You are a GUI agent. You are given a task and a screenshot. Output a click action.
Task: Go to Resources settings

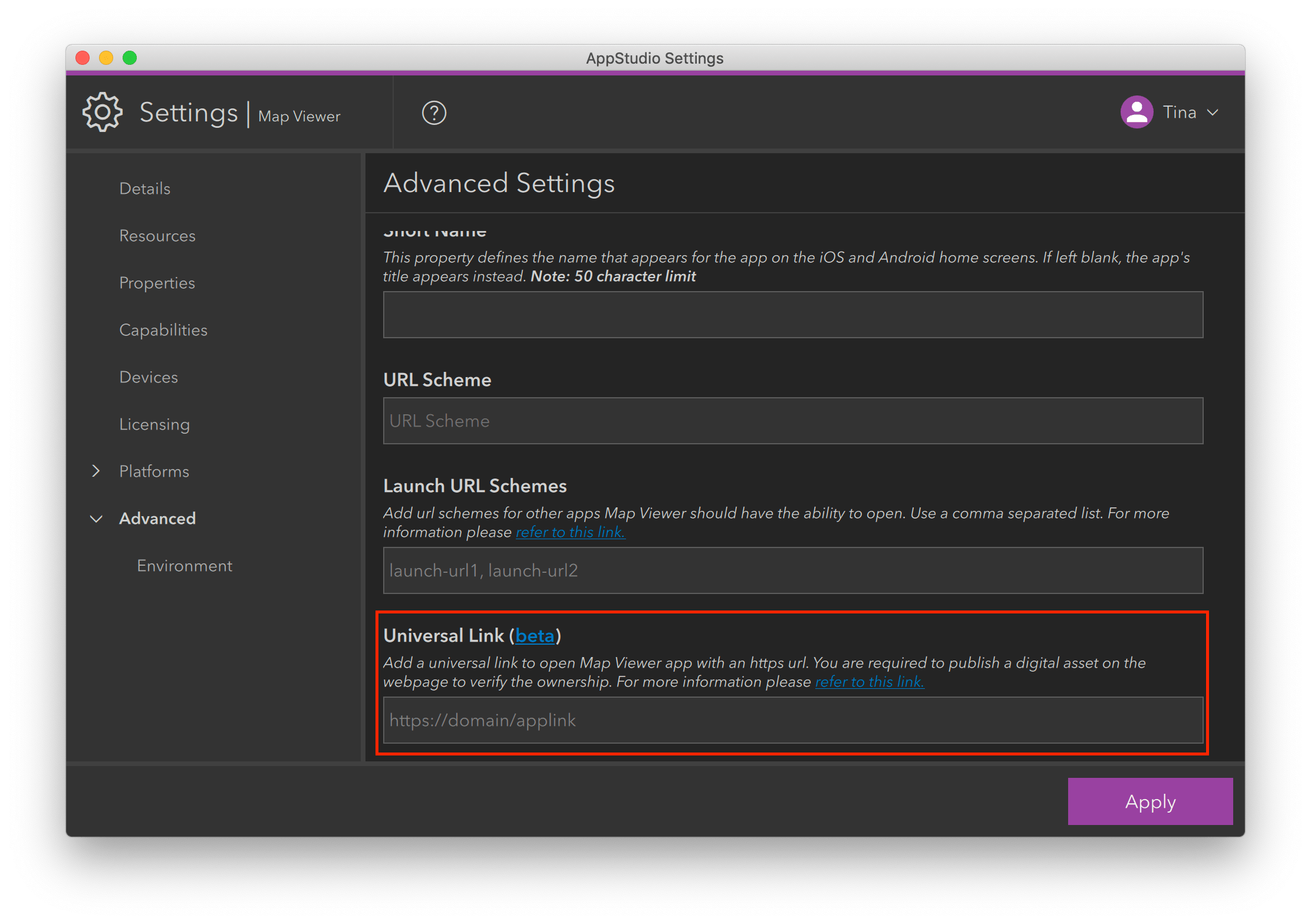(x=157, y=236)
